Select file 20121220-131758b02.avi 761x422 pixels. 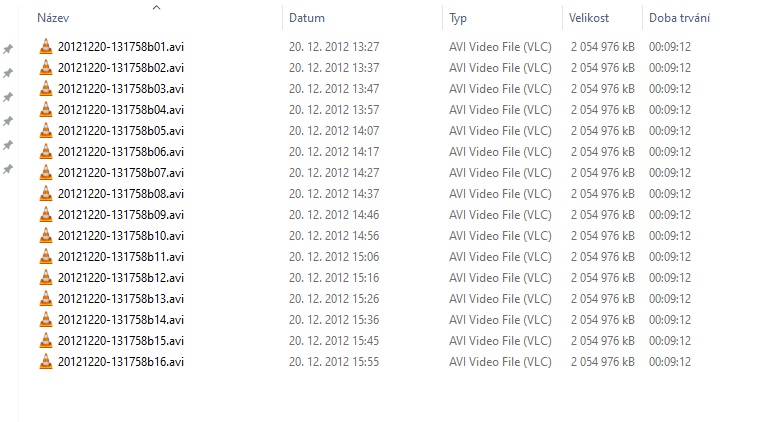pos(121,67)
